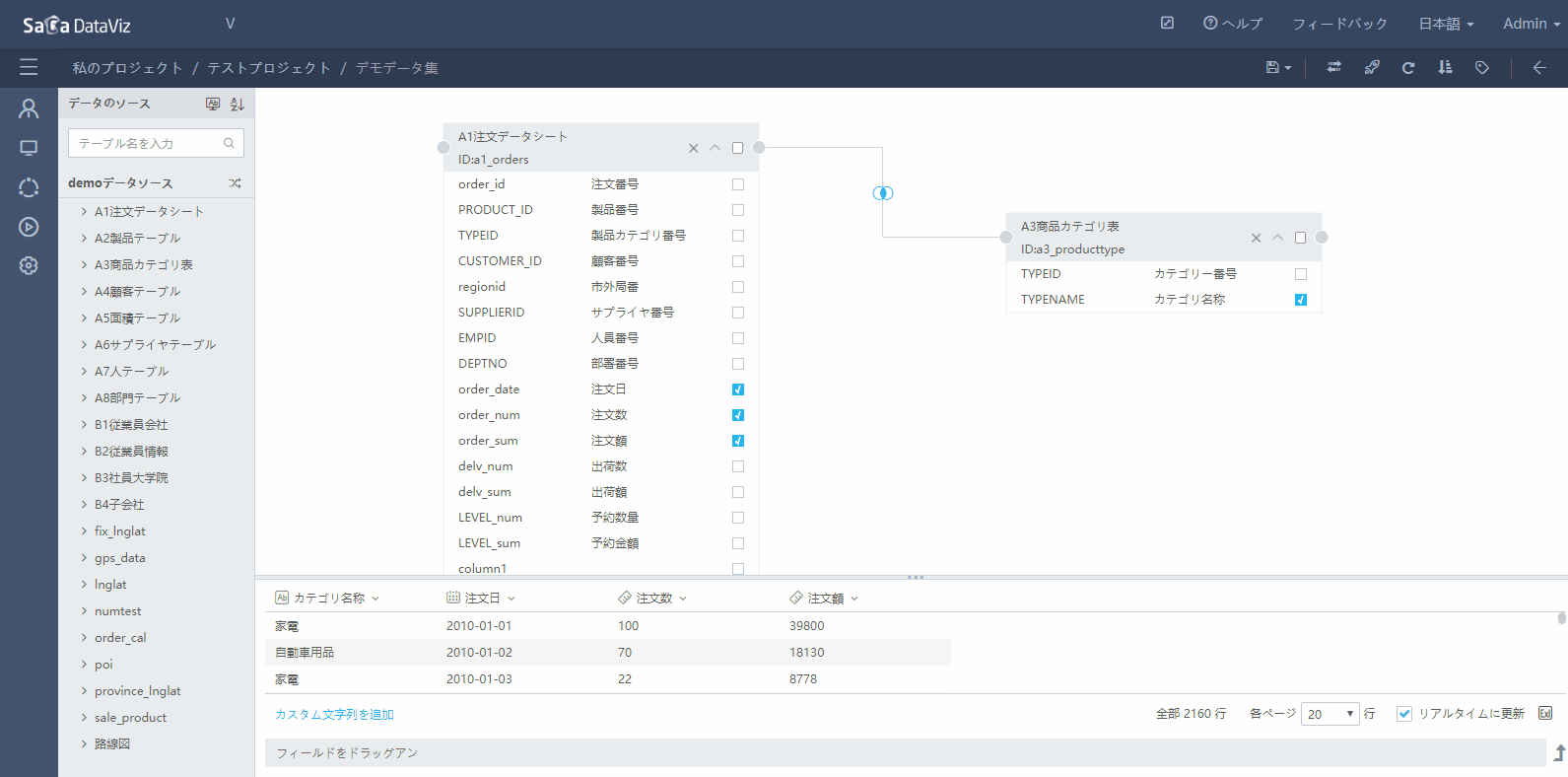The width and height of the screenshot is (1568, 777).
Task: Open the カテゴリ名称 column dropdown
Action: 375,599
